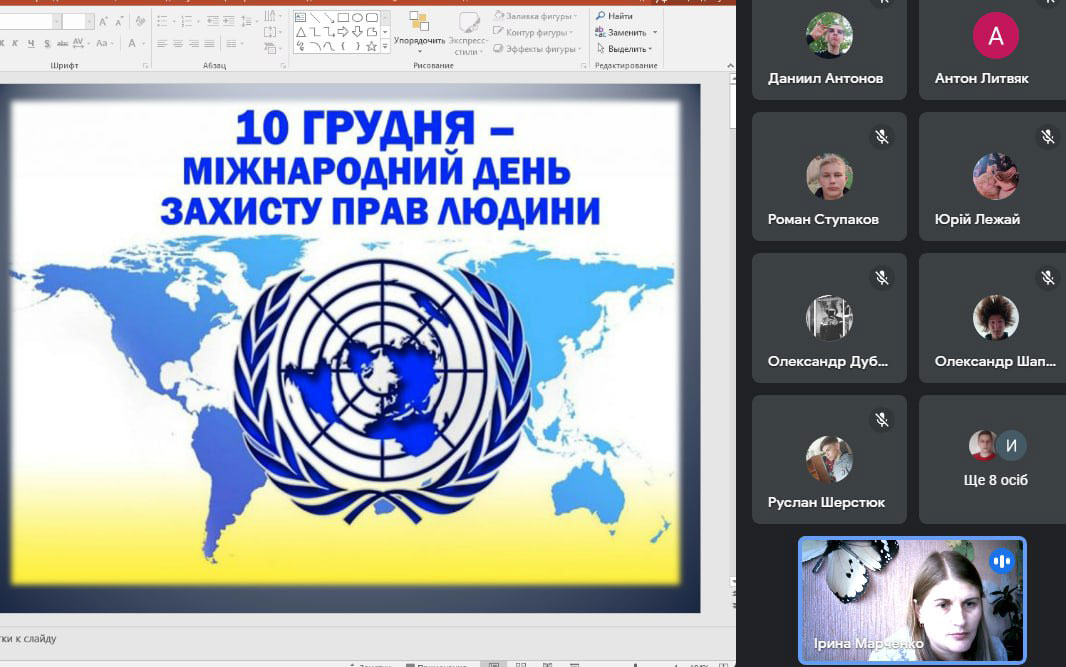Image resolution: width=1066 pixels, height=667 pixels.
Task: Expand the full shapes gallery
Action: click(x=385, y=46)
